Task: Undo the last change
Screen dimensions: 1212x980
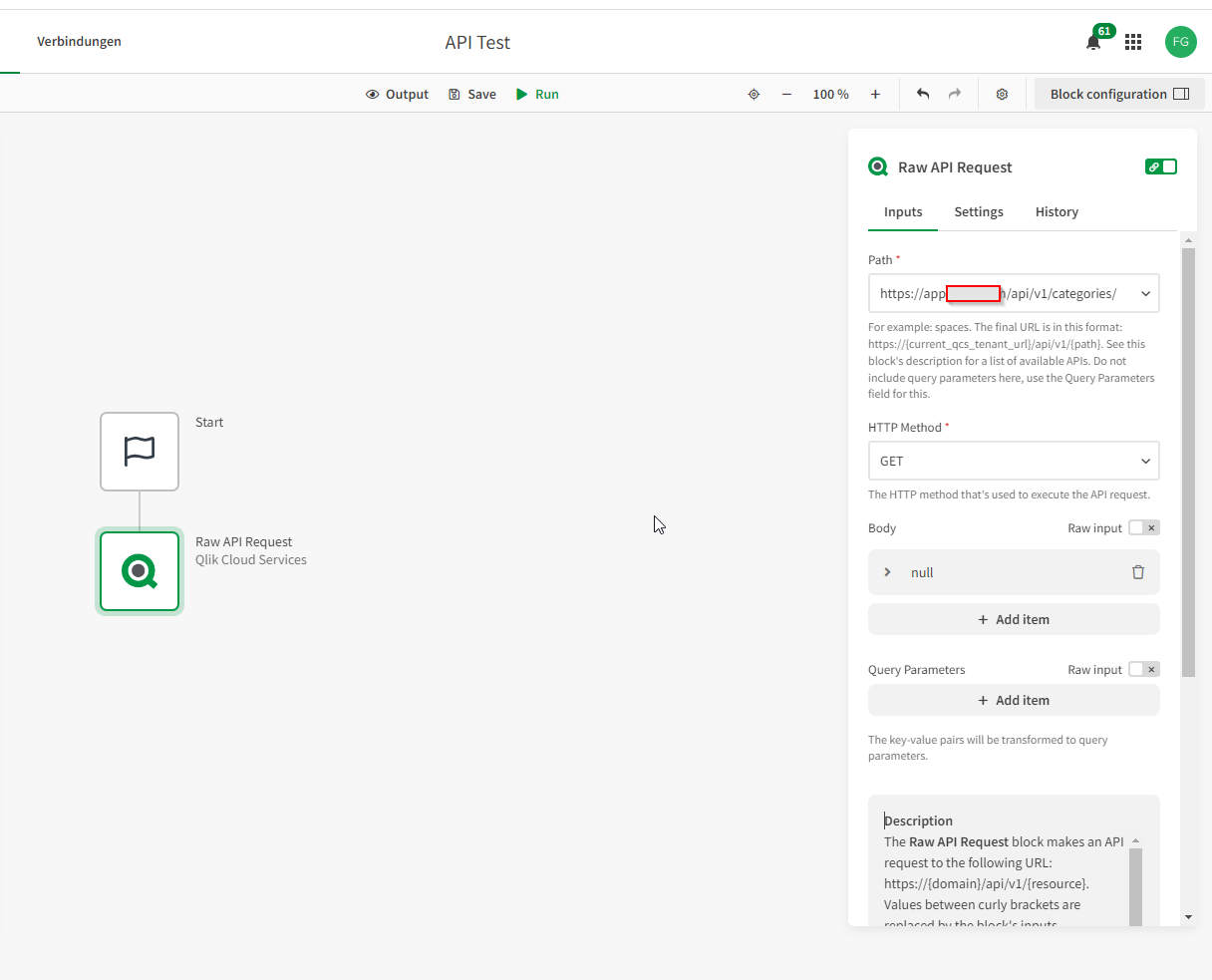Action: point(923,94)
